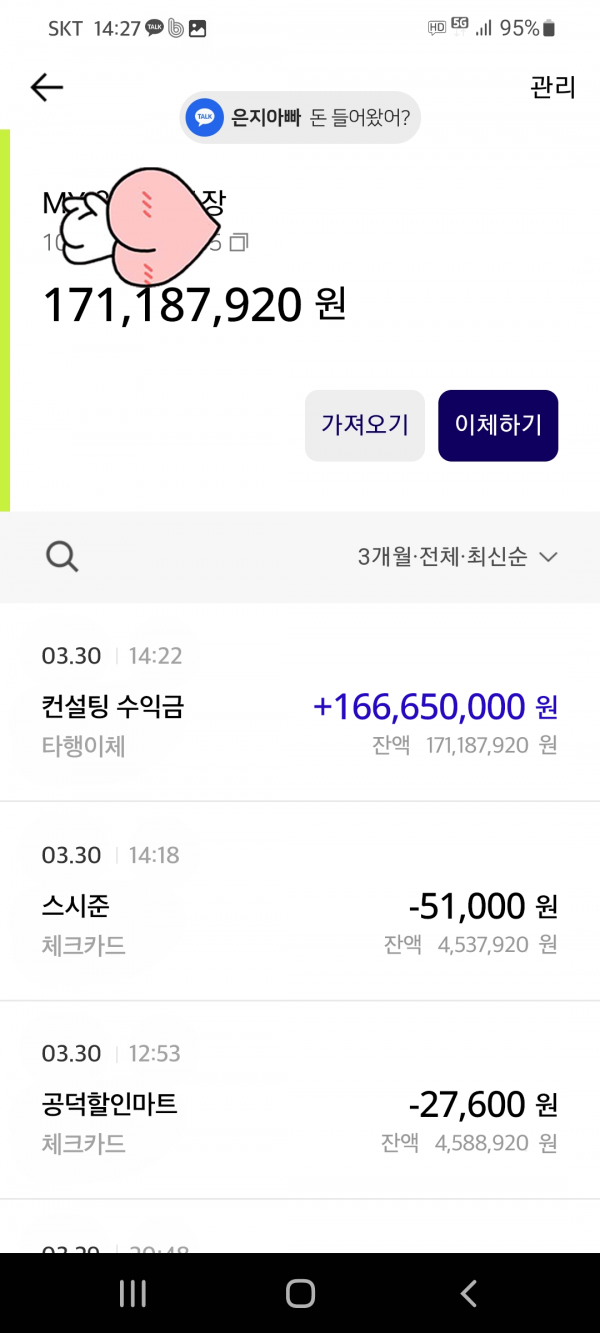Tap the Android home button icon
The height and width of the screenshot is (1333, 600).
tap(300, 1293)
